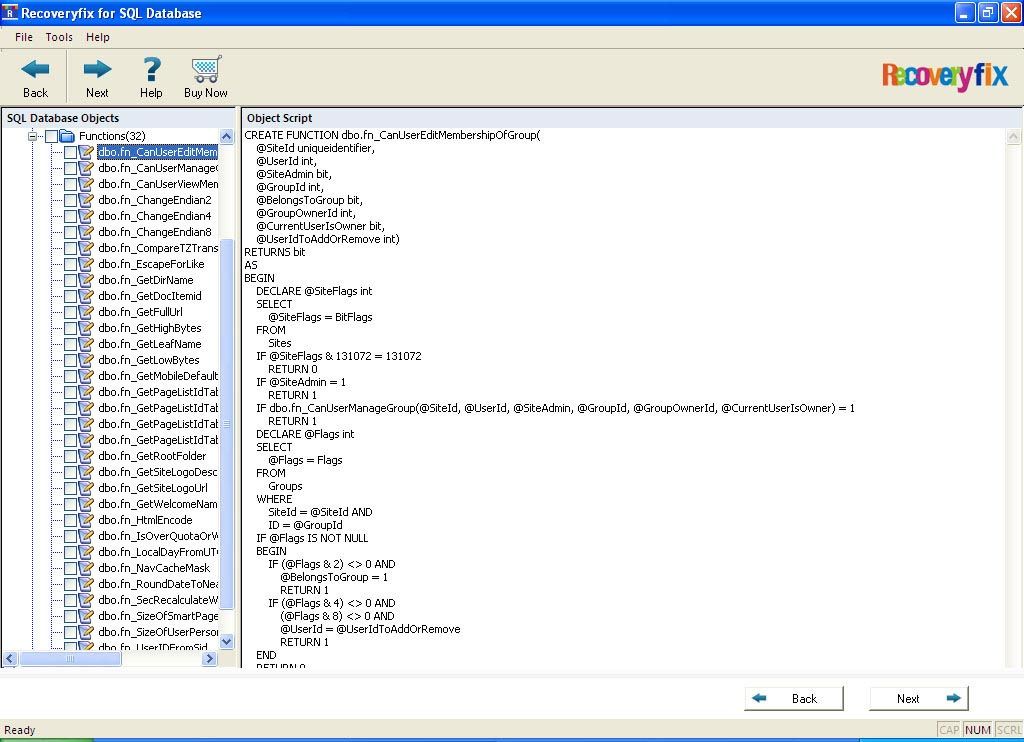
Task: Select dbo.fn_NavCacheMask in the tree
Action: coord(154,568)
